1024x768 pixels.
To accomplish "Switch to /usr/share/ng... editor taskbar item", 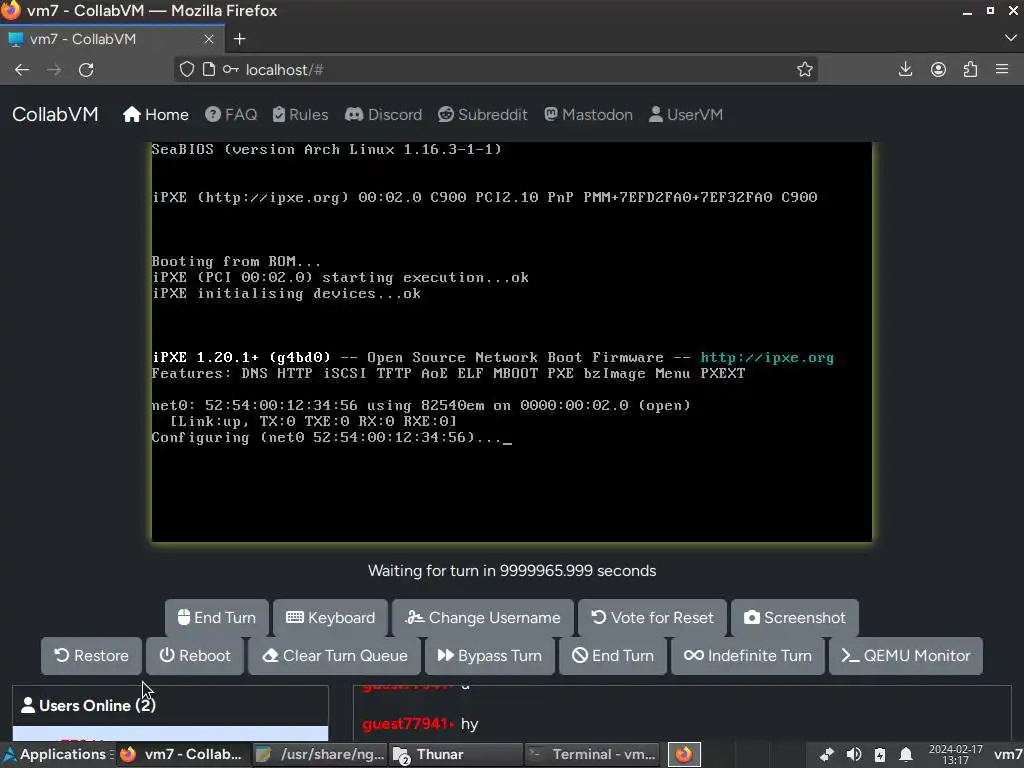I will coord(321,754).
